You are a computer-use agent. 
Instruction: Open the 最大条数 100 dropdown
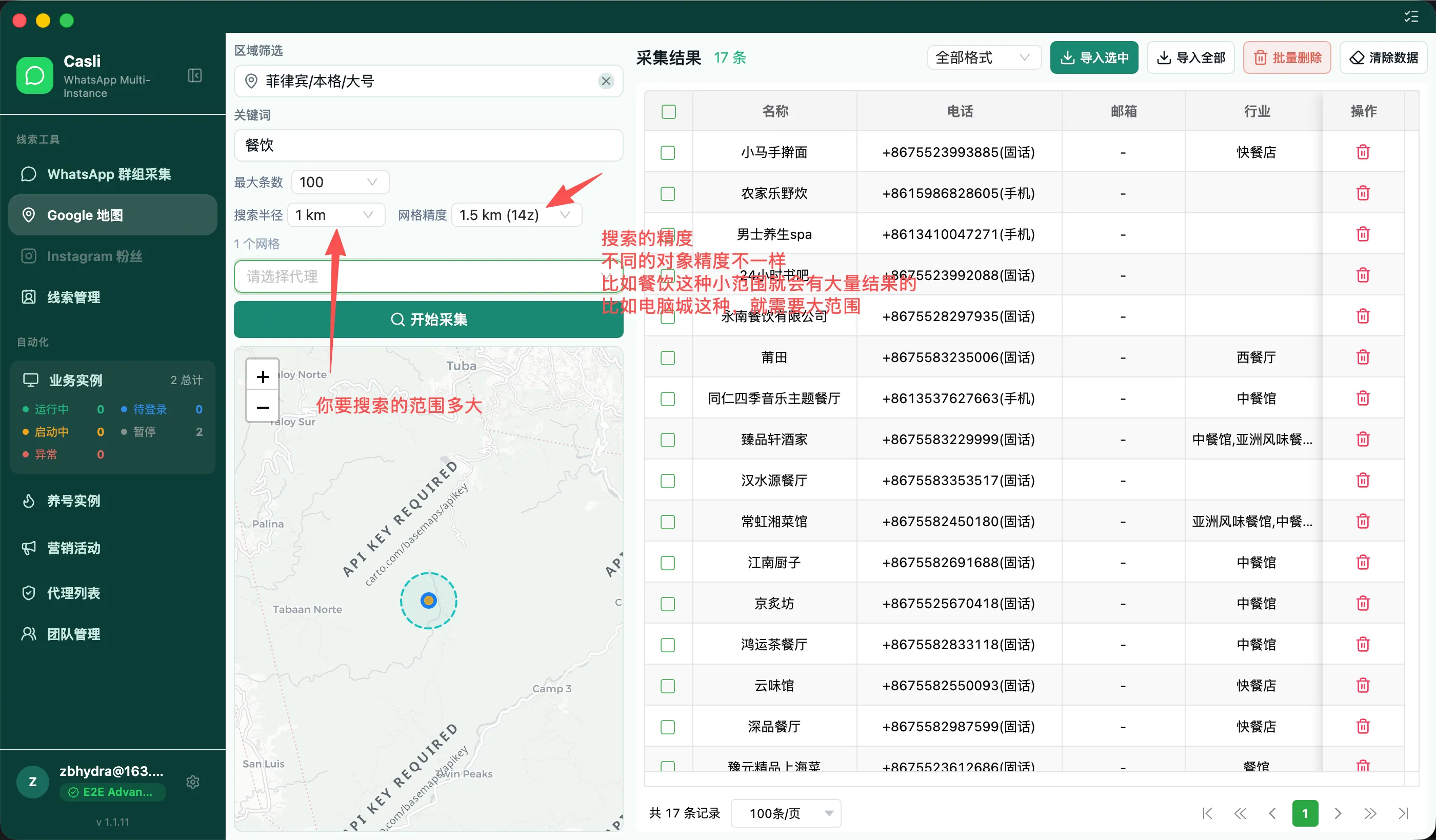(x=340, y=183)
